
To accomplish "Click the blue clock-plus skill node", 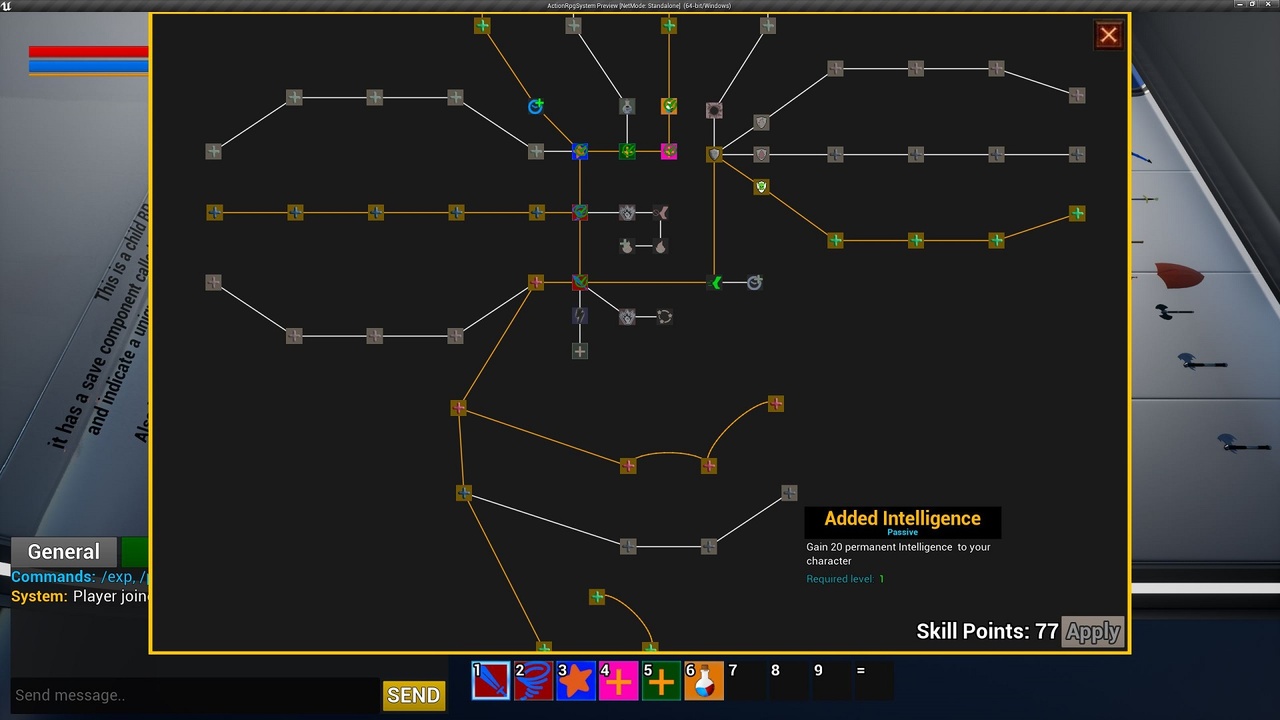I will [536, 106].
